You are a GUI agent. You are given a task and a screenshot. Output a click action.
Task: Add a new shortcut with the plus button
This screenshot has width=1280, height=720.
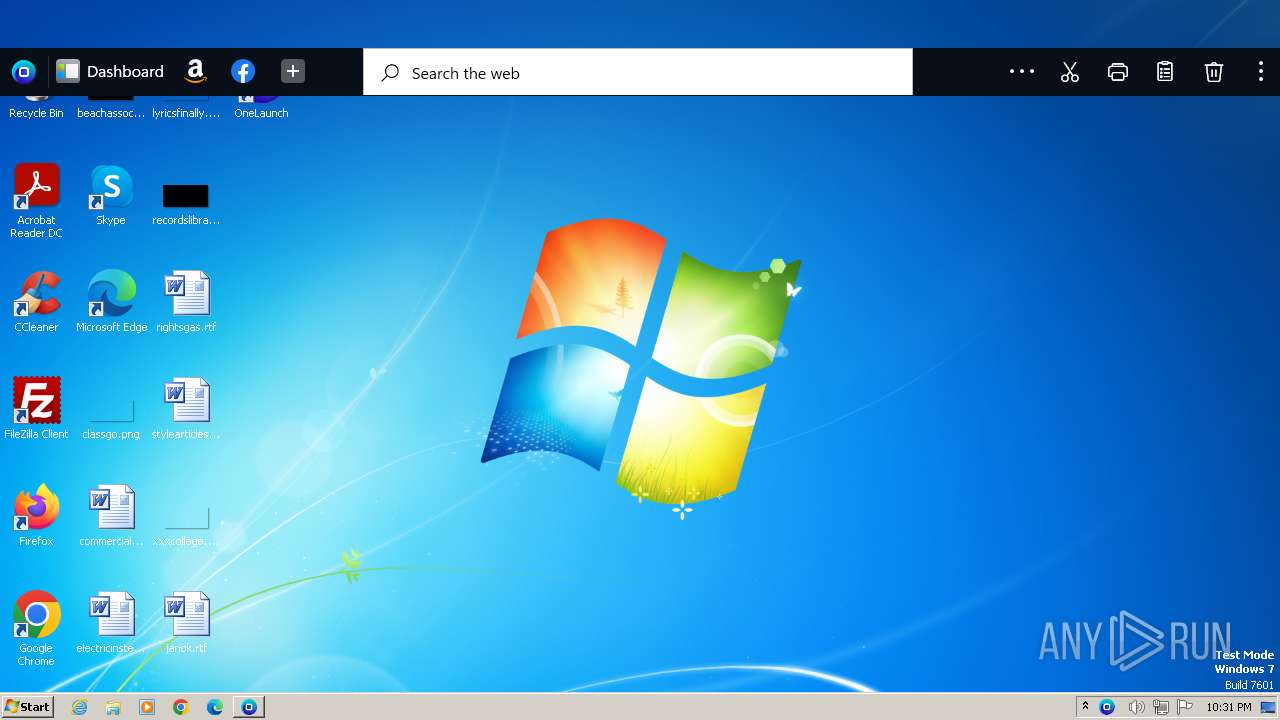pyautogui.click(x=292, y=71)
